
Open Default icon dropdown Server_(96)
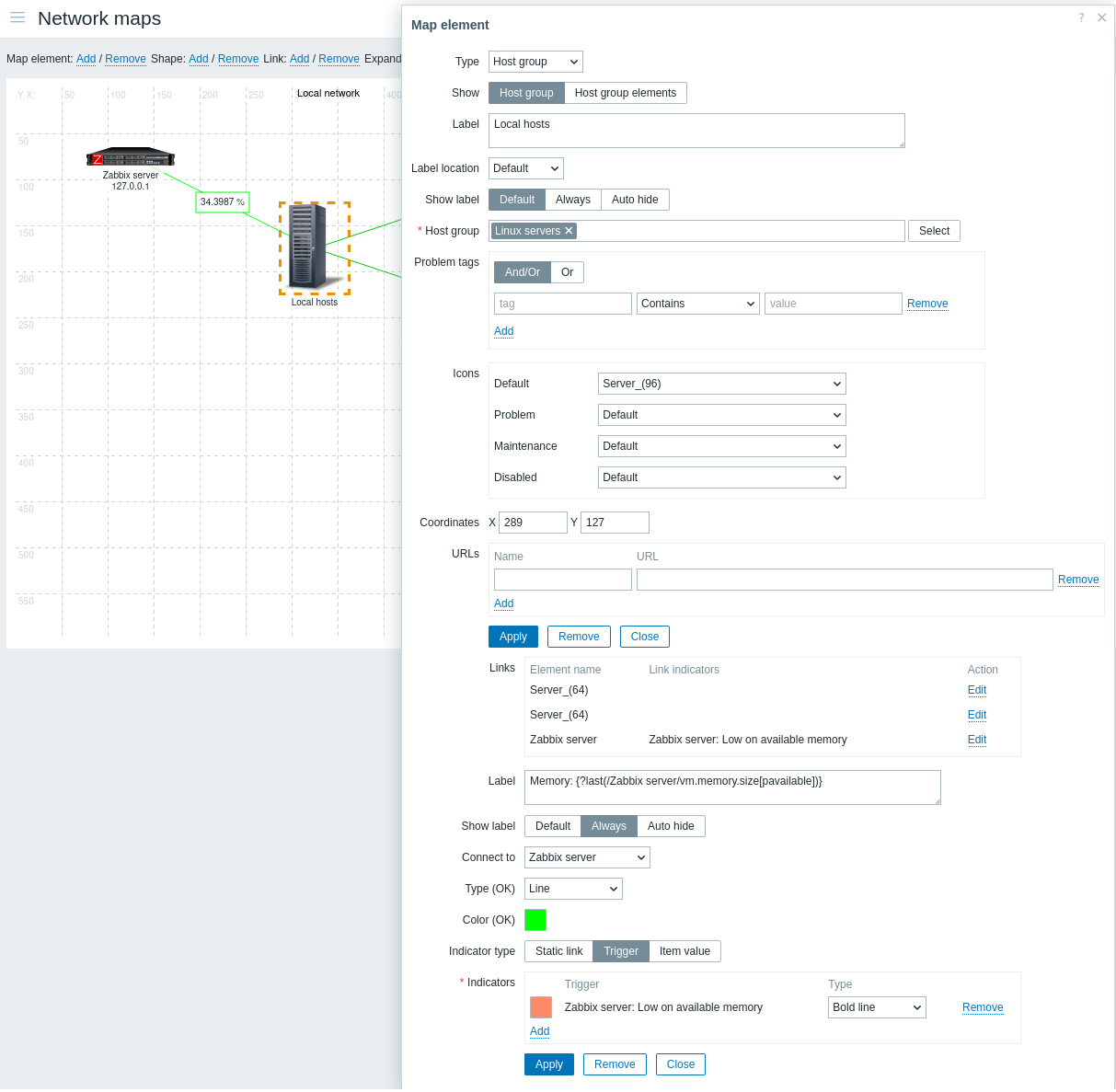722,384
